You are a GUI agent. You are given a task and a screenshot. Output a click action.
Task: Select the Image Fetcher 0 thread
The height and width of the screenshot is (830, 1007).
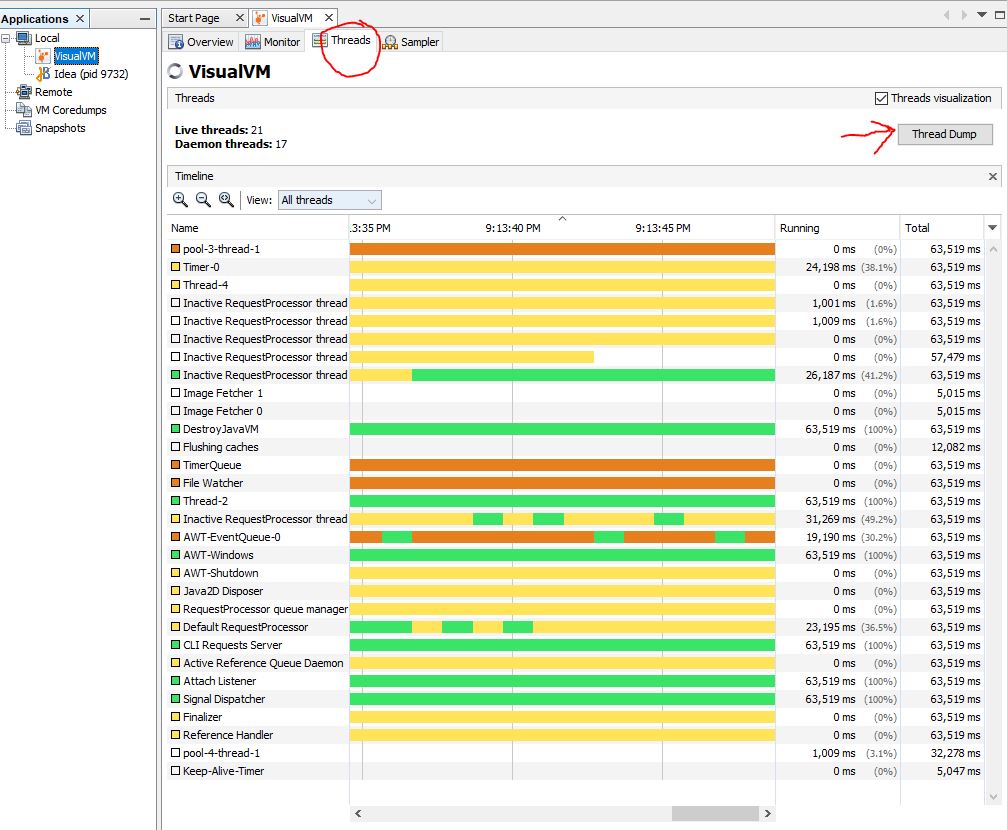[x=577, y=411]
